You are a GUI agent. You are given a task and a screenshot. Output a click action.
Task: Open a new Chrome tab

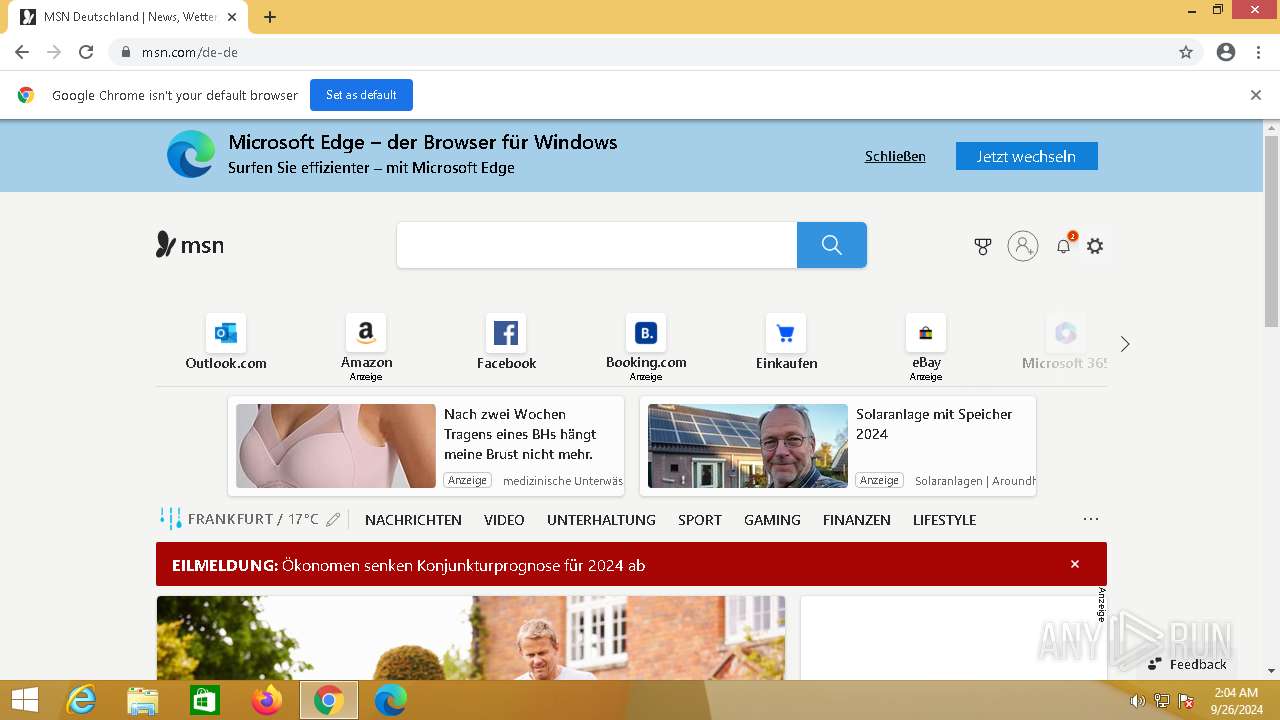point(270,17)
